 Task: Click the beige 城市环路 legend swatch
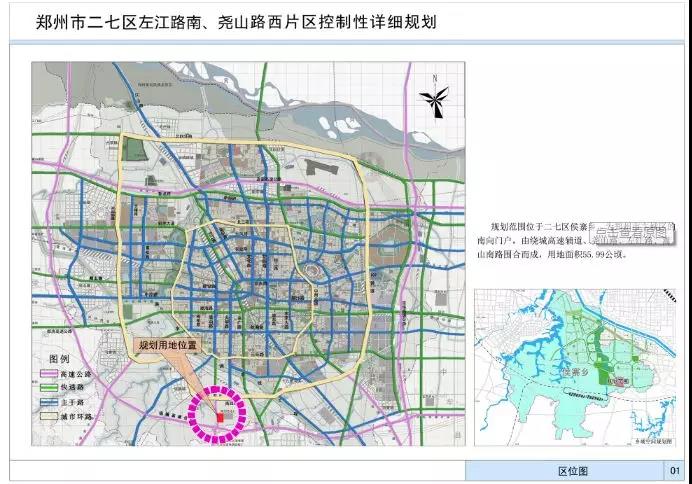coord(48,416)
